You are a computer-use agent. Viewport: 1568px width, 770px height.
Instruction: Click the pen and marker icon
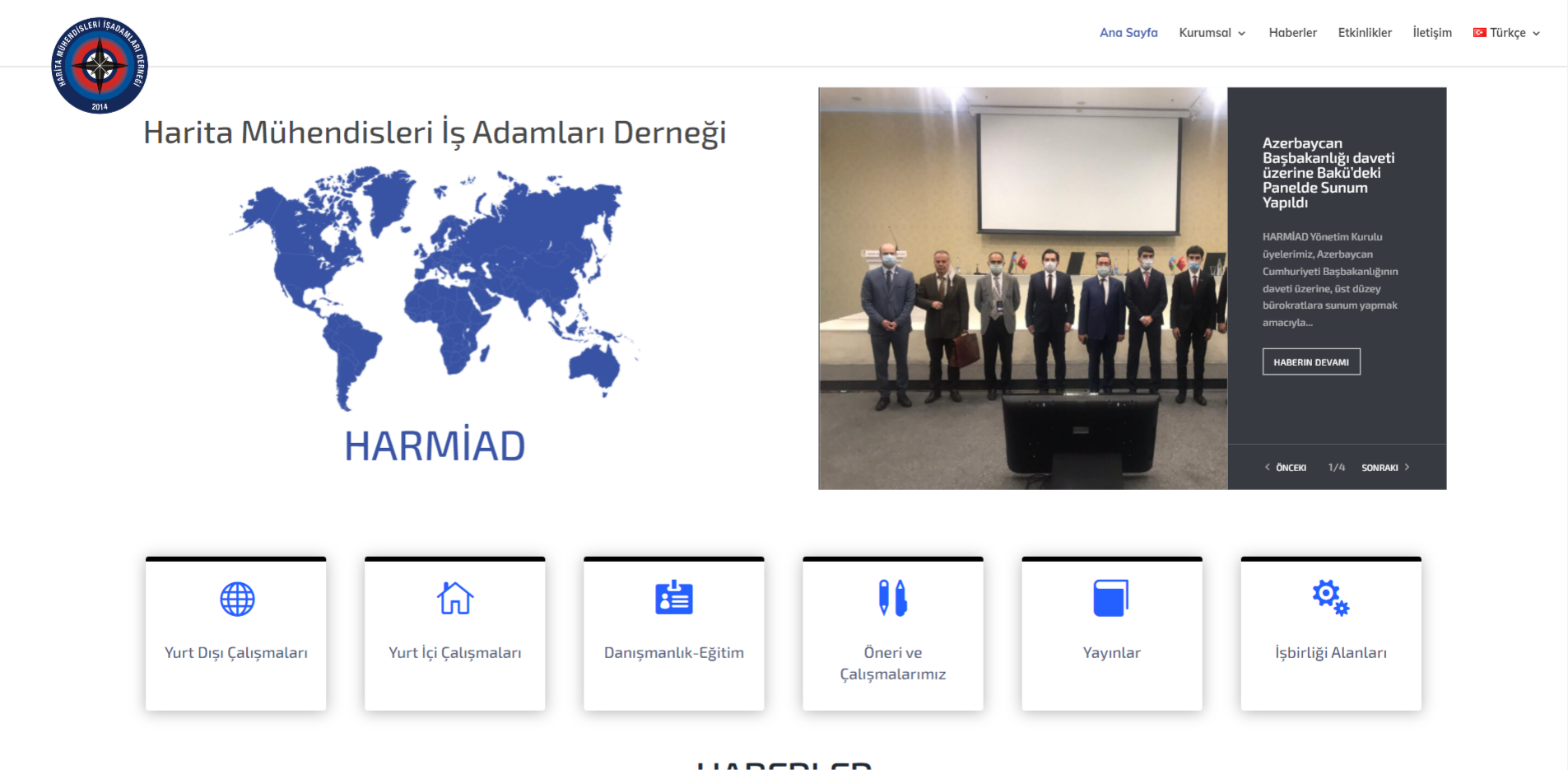(892, 598)
